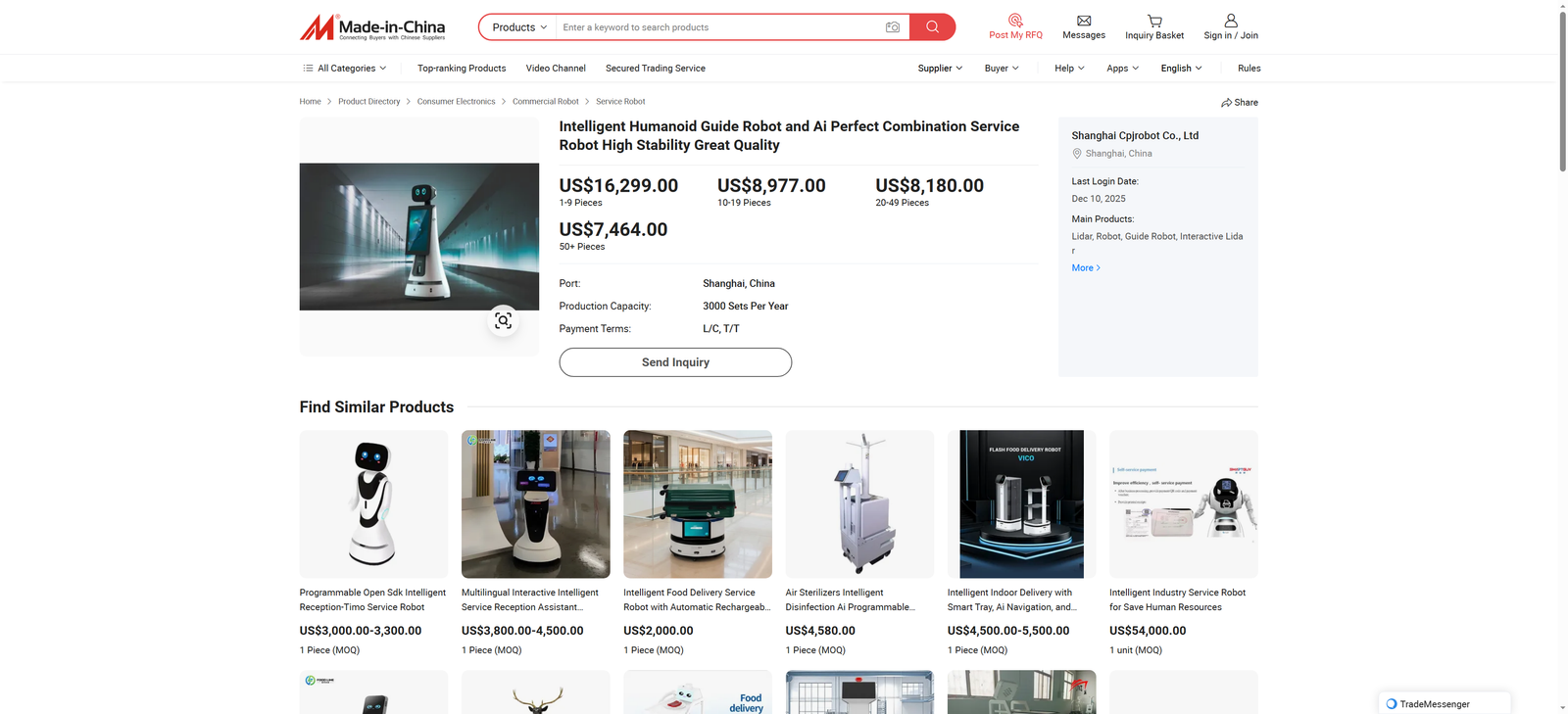Viewport: 1568px width, 714px height.
Task: Click More under Main Products
Action: [x=1086, y=267]
